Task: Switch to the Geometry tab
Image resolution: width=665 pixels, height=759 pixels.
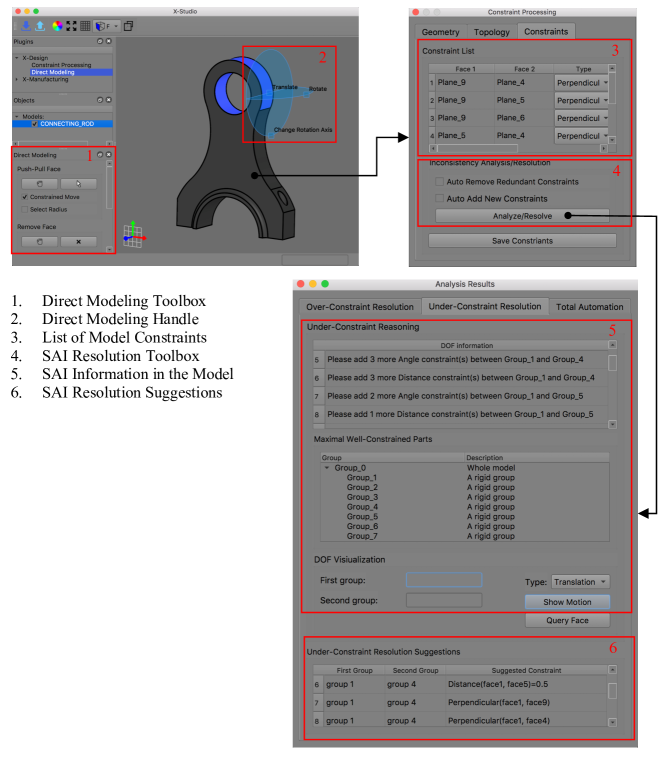Action: point(440,32)
